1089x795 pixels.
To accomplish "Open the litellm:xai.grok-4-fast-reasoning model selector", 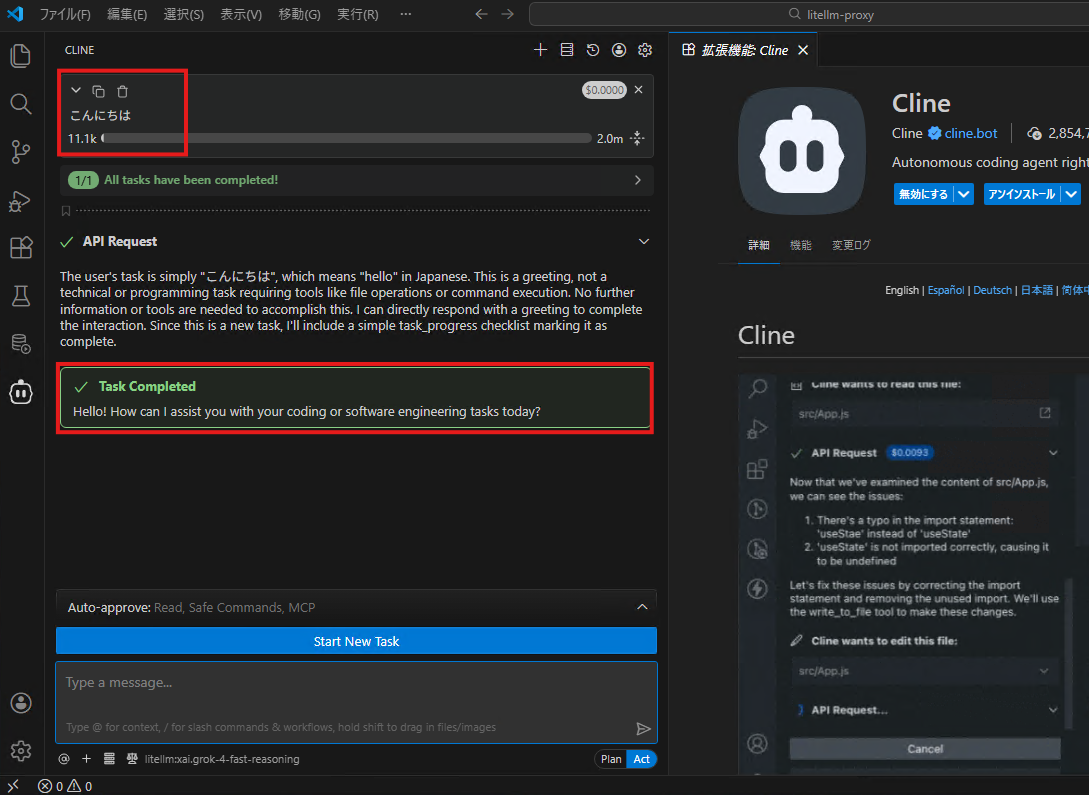I will (222, 759).
